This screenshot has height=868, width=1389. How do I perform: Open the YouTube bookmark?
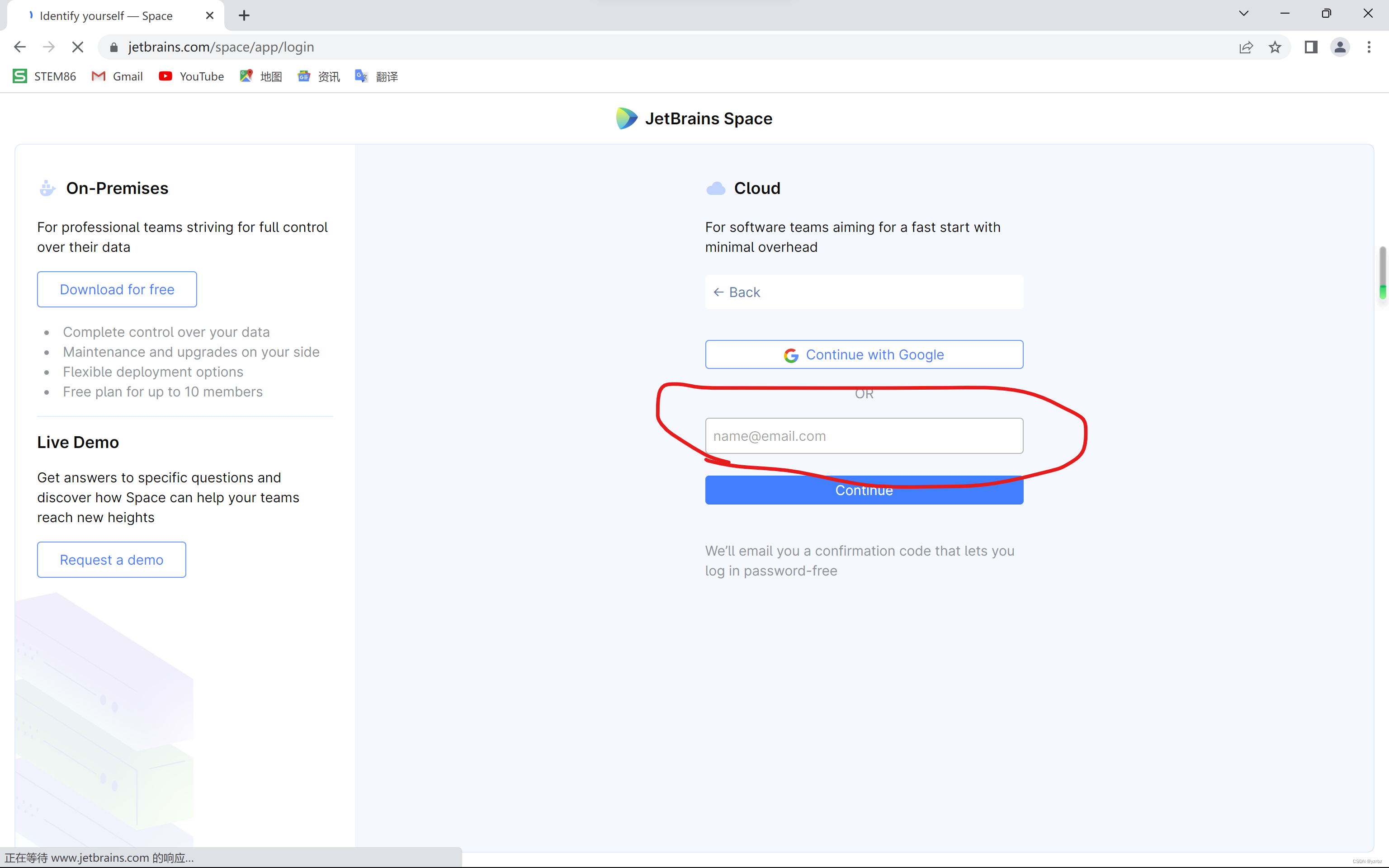(x=191, y=76)
